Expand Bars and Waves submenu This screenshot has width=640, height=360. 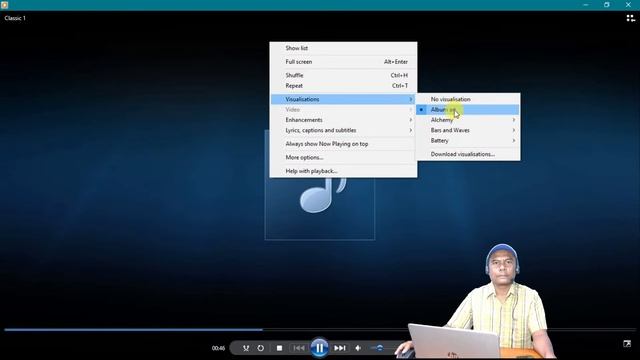pyautogui.click(x=468, y=130)
